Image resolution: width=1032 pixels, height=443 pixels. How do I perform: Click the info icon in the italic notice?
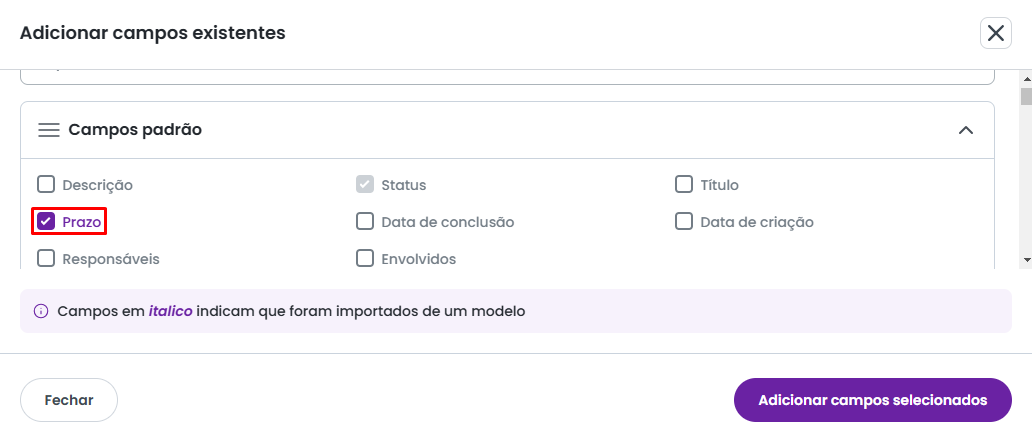pos(41,311)
